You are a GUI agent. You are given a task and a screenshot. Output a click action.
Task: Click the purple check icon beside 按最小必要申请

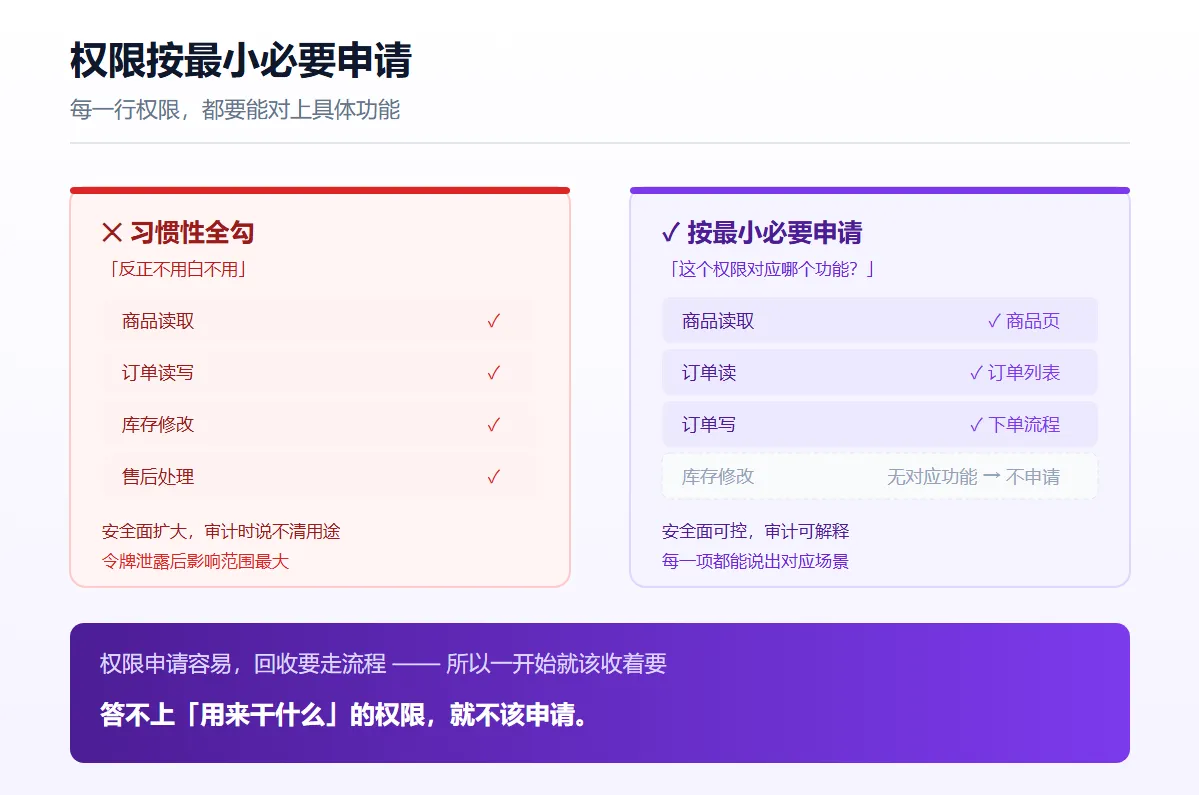(671, 232)
